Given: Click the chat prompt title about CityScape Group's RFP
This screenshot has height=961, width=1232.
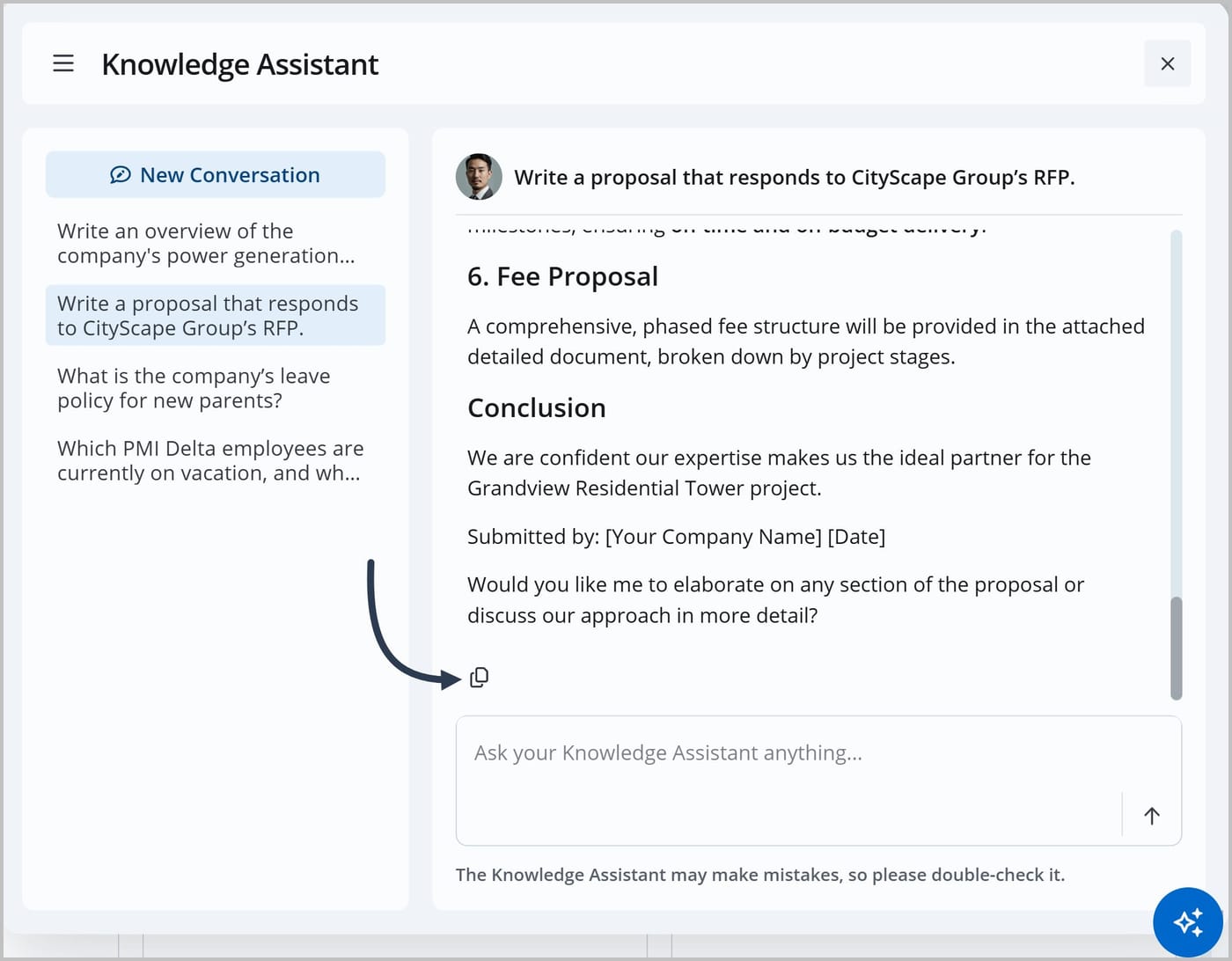Looking at the screenshot, I should 794,177.
